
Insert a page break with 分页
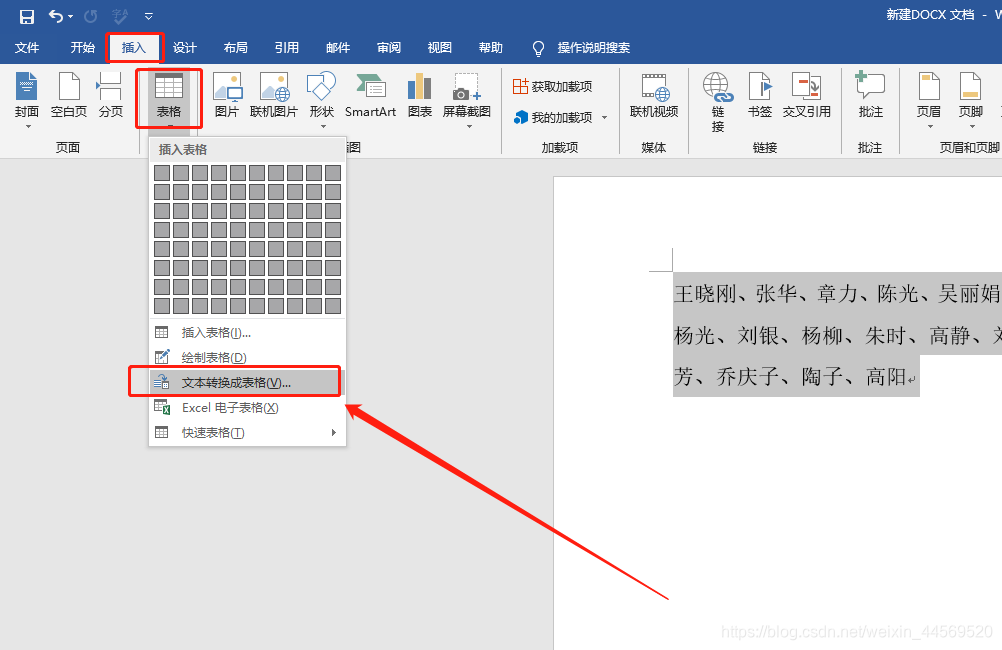111,96
